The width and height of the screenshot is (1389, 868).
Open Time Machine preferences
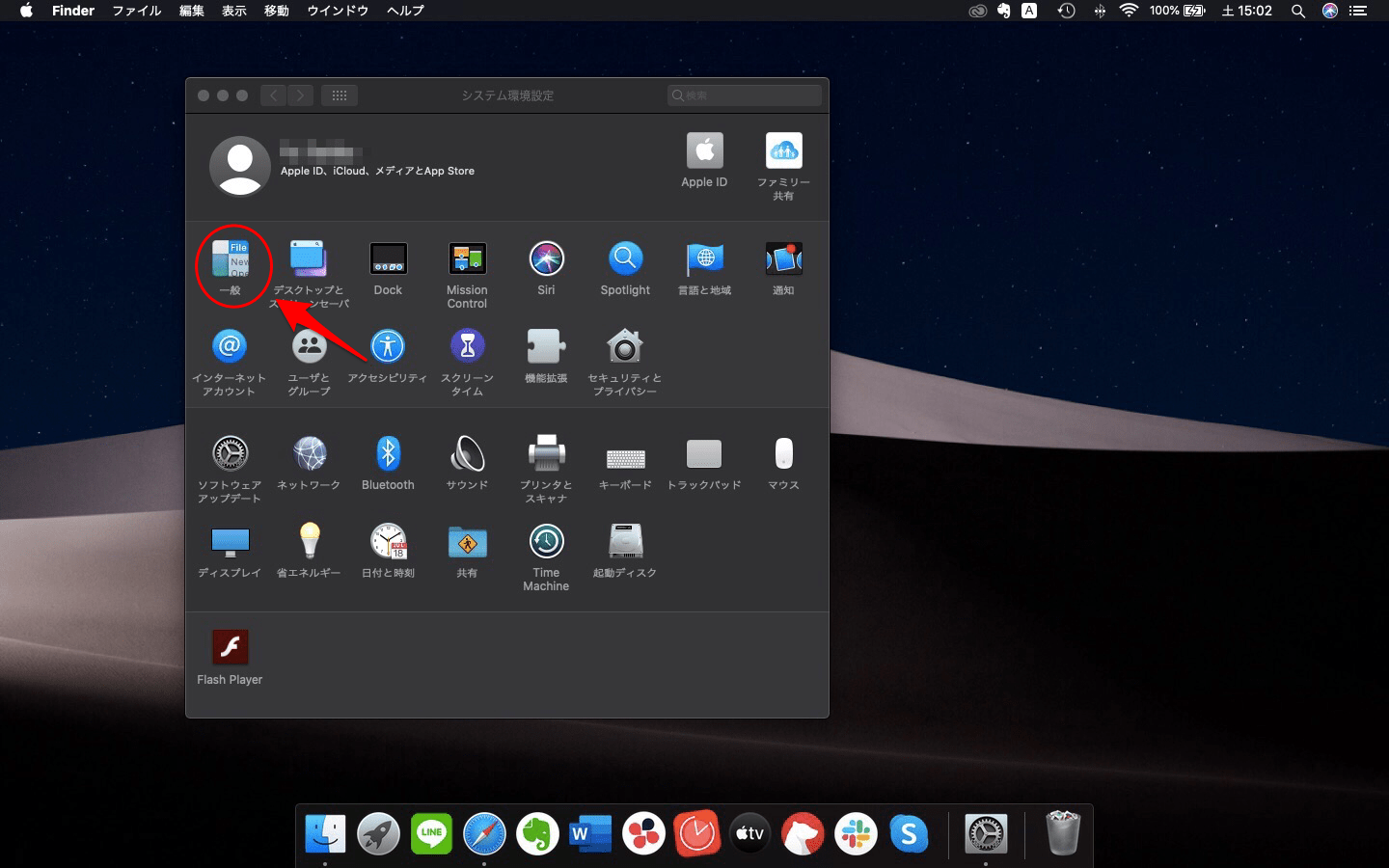546,541
